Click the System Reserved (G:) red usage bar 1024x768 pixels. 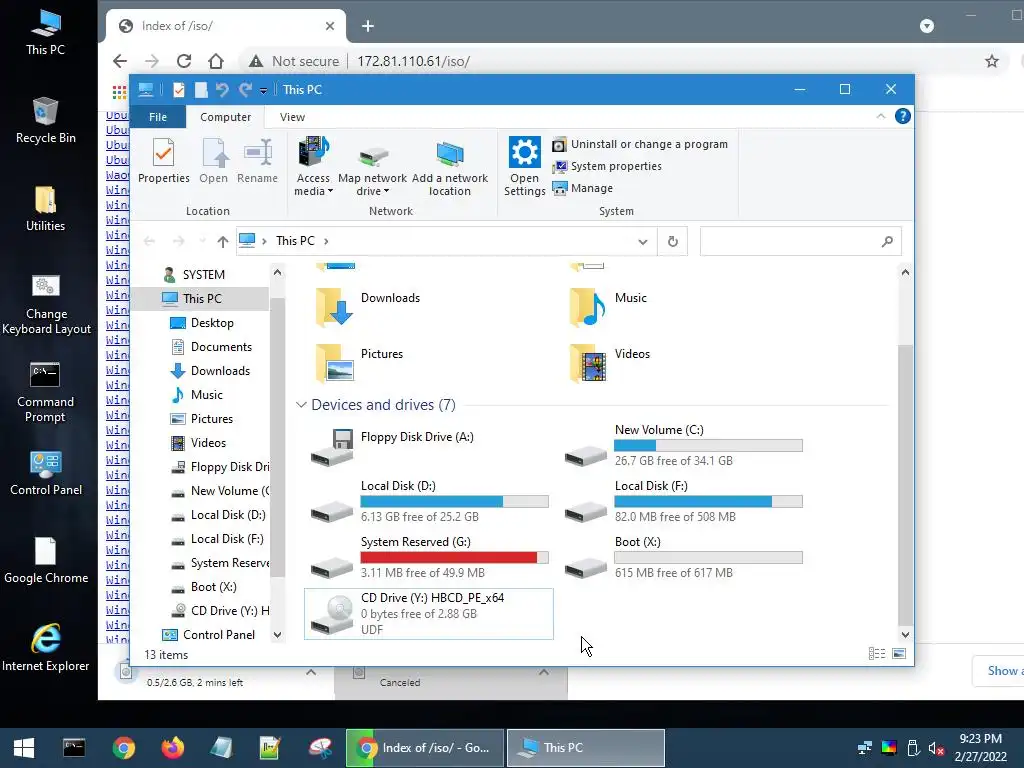455,558
